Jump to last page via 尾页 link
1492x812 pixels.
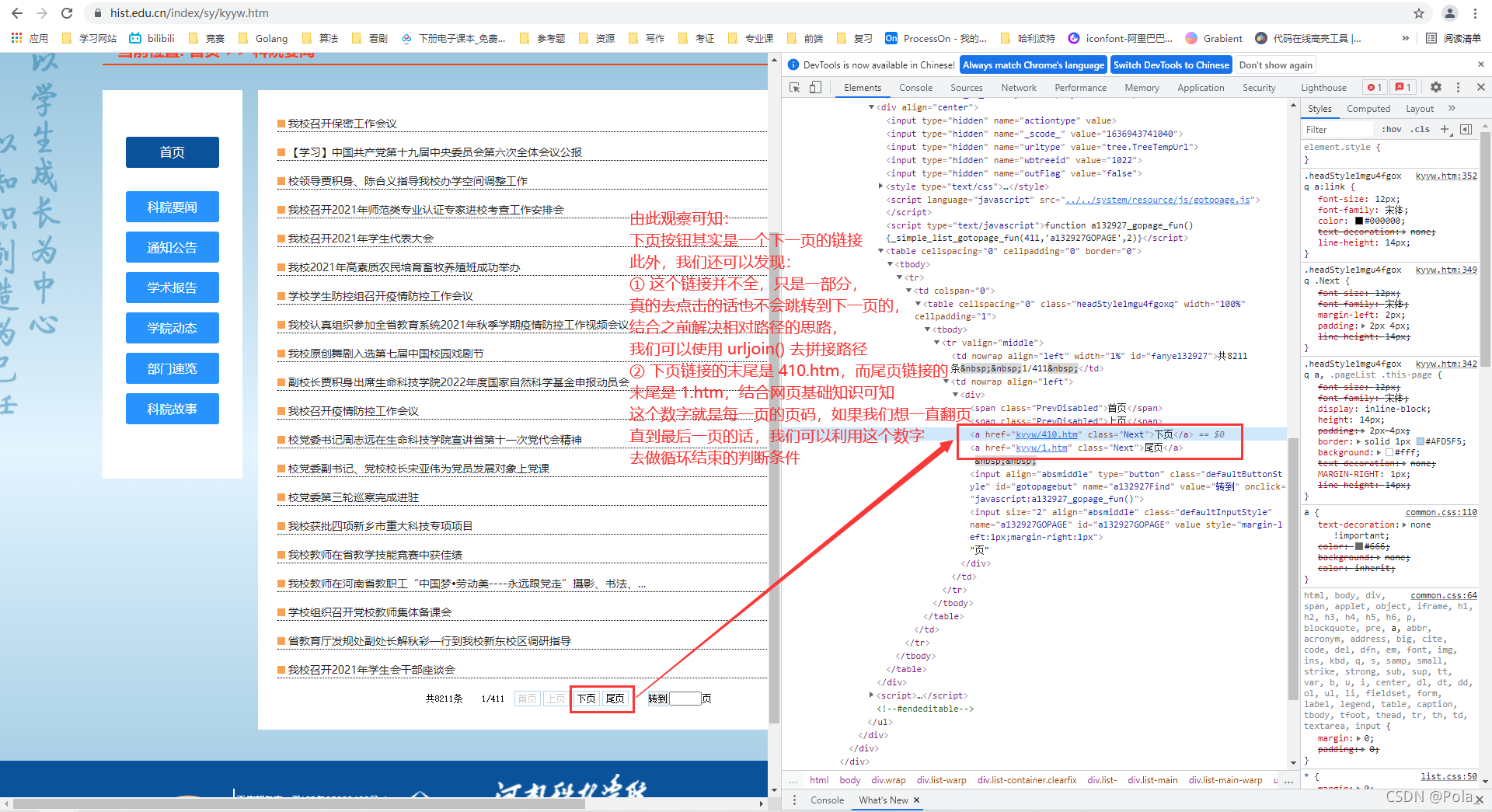tap(615, 699)
